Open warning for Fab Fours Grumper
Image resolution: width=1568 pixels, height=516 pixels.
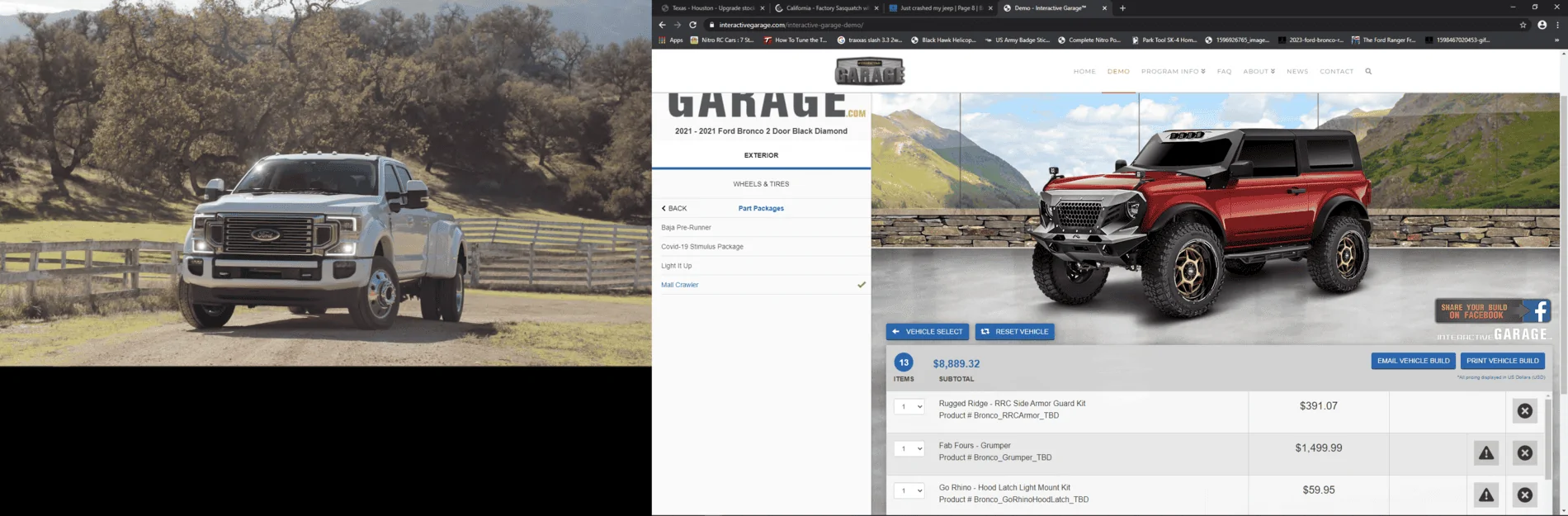click(1486, 453)
